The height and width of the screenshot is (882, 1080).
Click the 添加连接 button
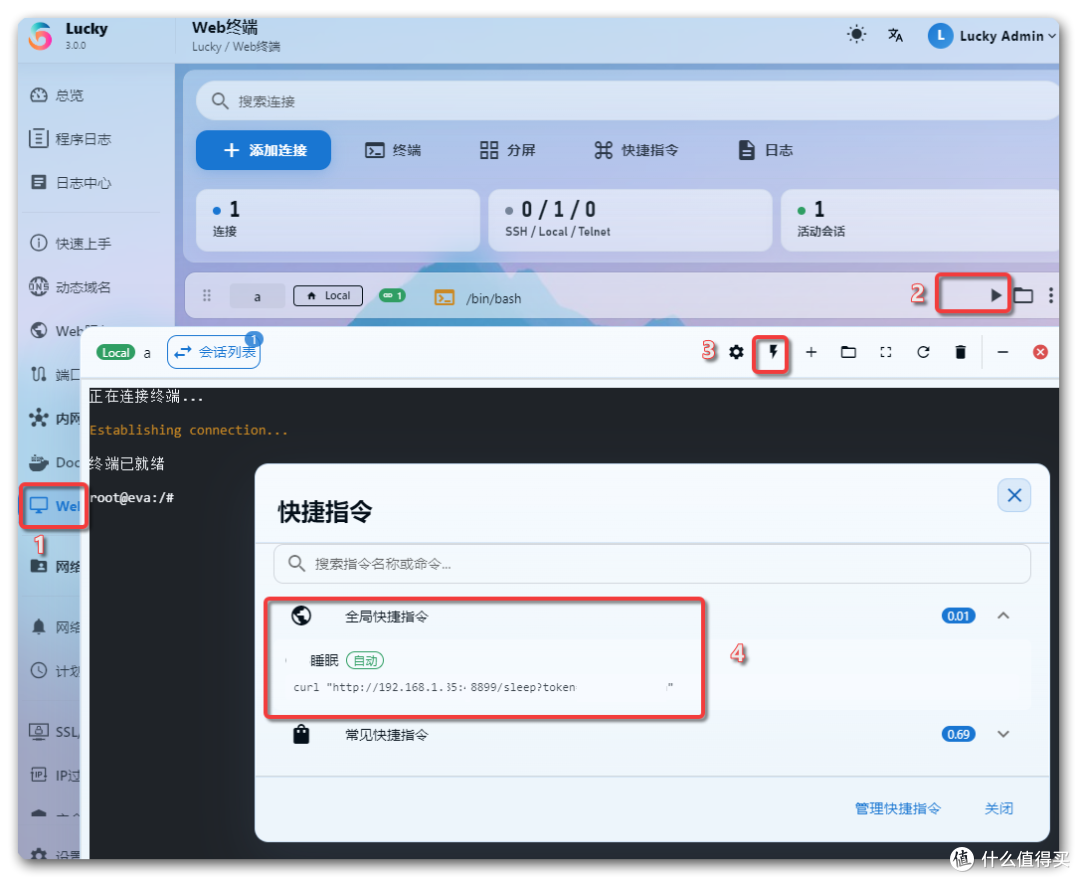[263, 150]
